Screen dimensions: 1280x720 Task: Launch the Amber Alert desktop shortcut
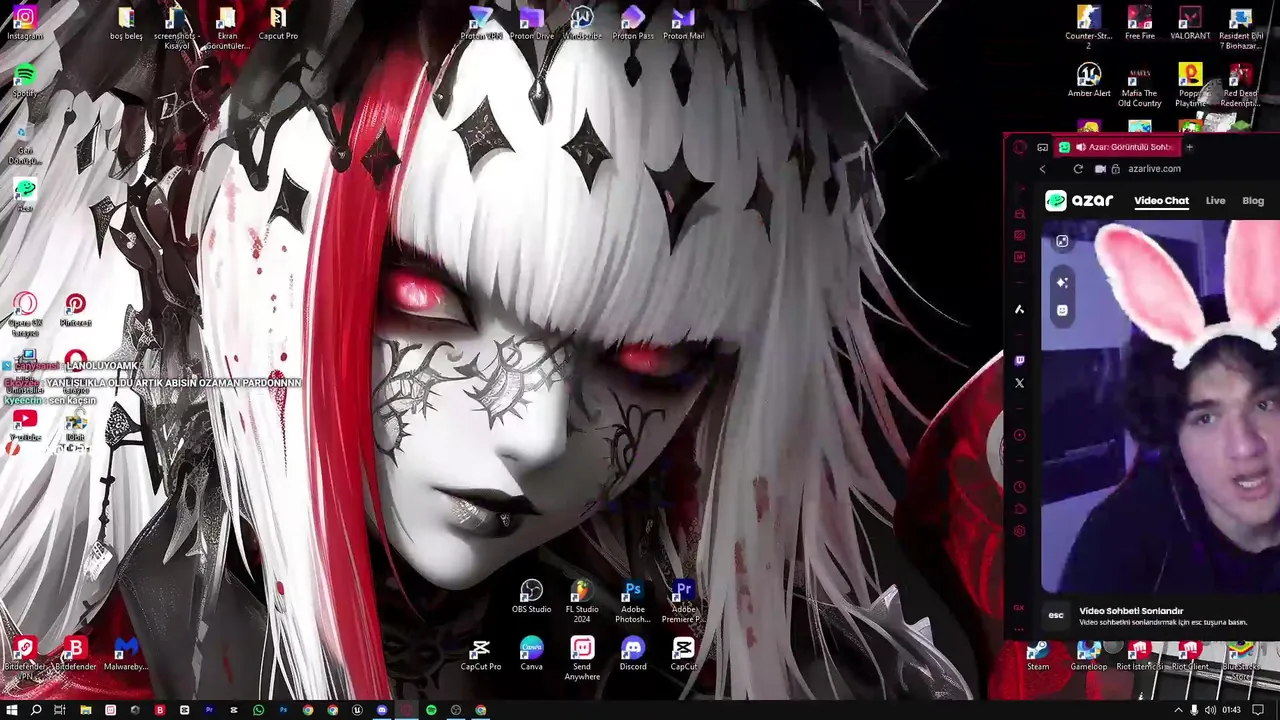(1089, 80)
